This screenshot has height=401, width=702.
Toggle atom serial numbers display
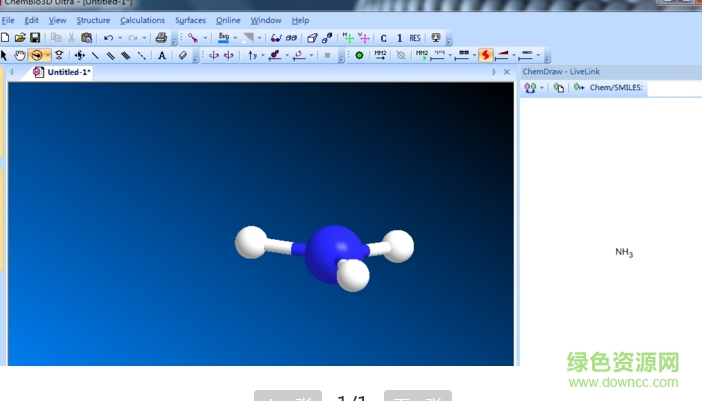[x=399, y=38]
